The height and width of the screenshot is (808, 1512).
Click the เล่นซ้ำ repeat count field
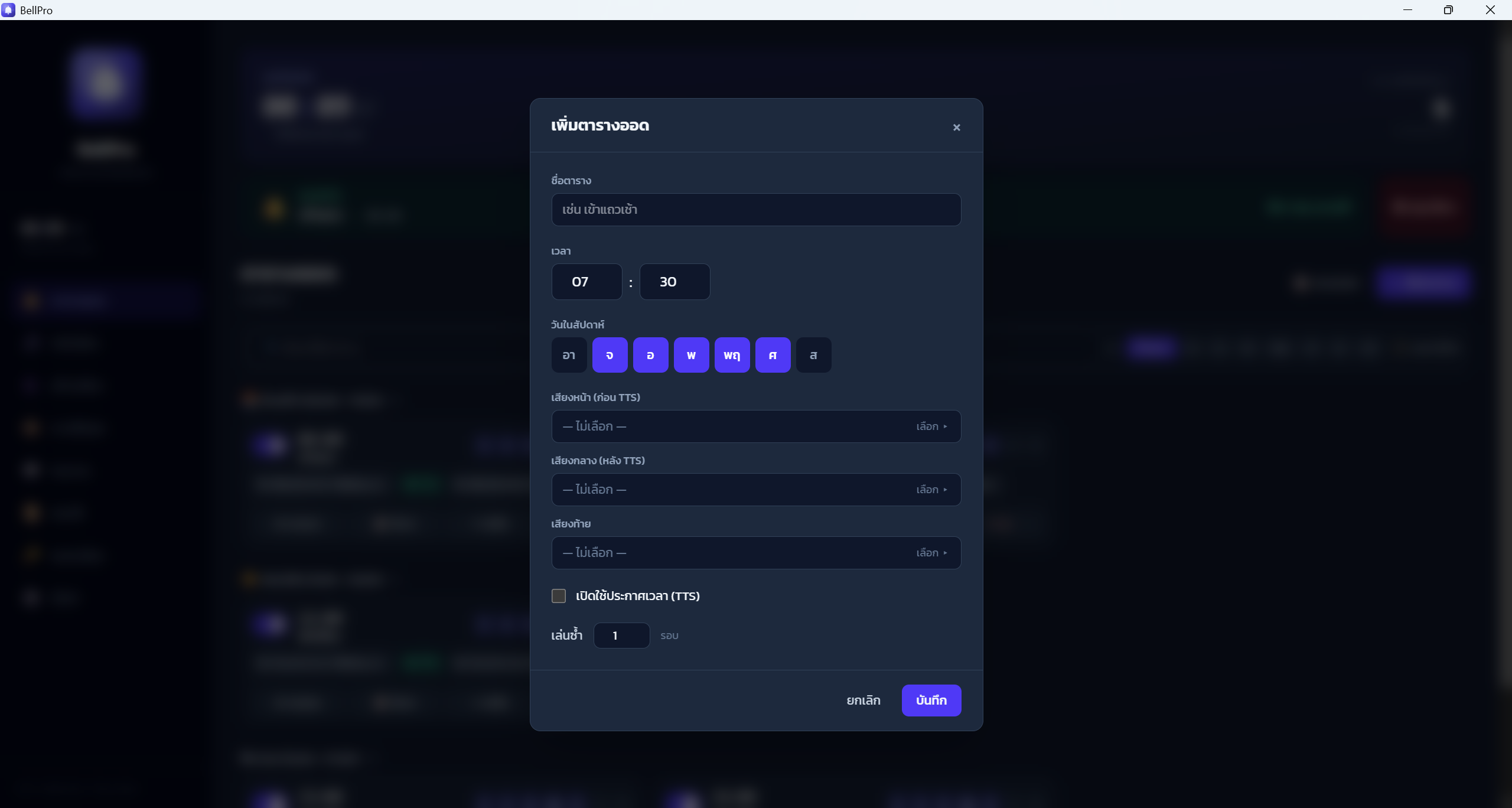pos(621,636)
